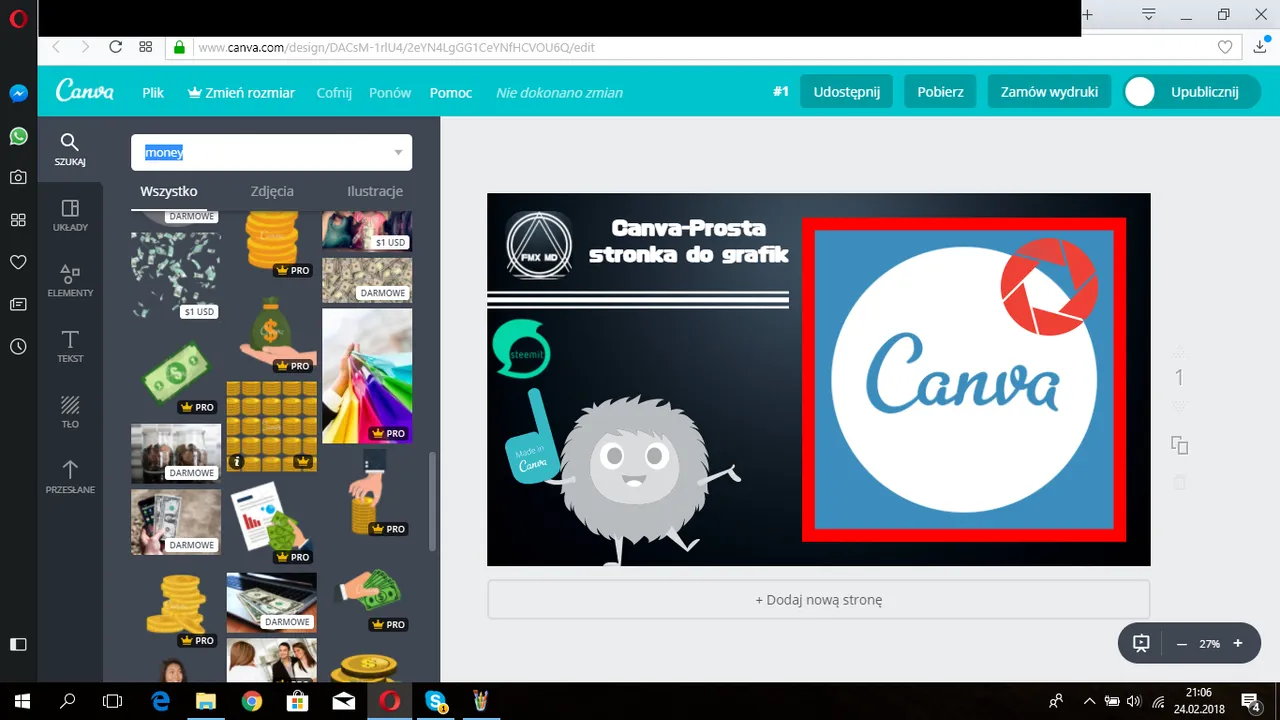Viewport: 1280px width, 720px height.
Task: Click Zamów wydruki button
Action: [x=1049, y=91]
